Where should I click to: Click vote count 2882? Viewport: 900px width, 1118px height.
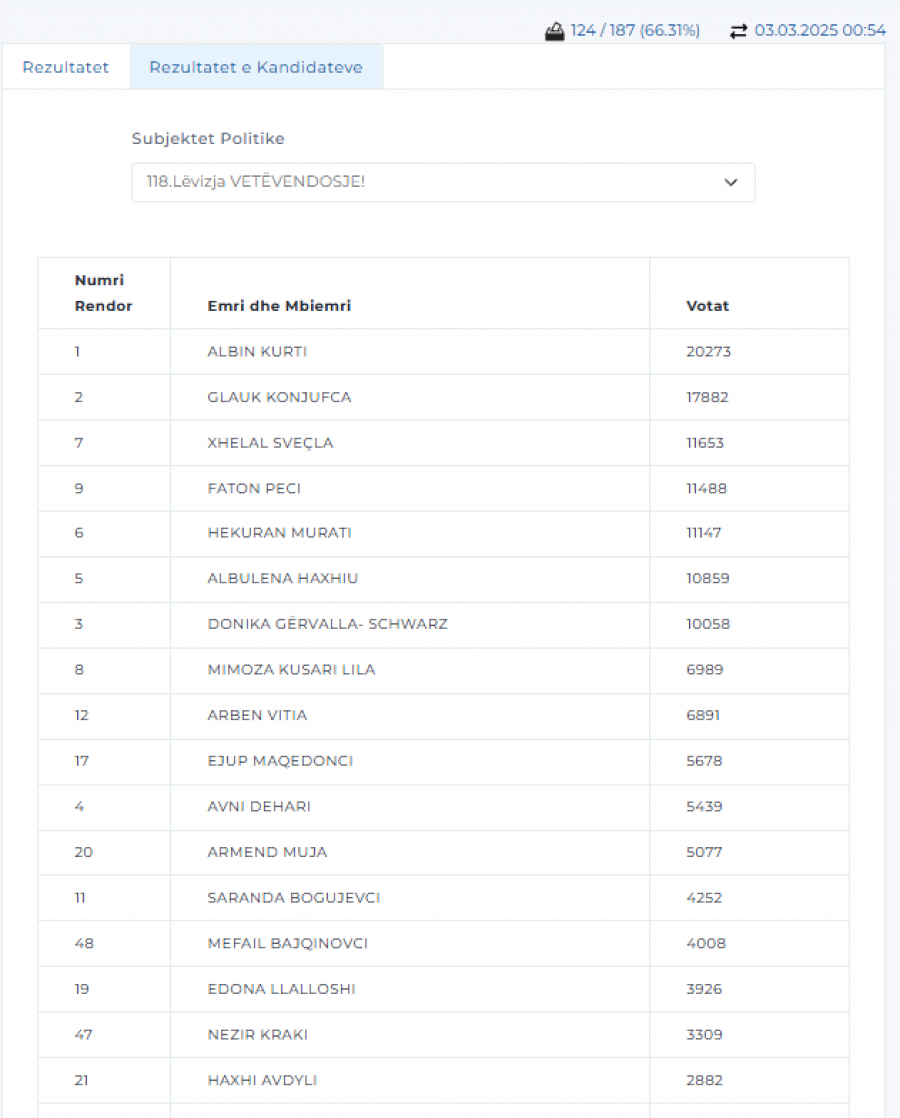(704, 1080)
